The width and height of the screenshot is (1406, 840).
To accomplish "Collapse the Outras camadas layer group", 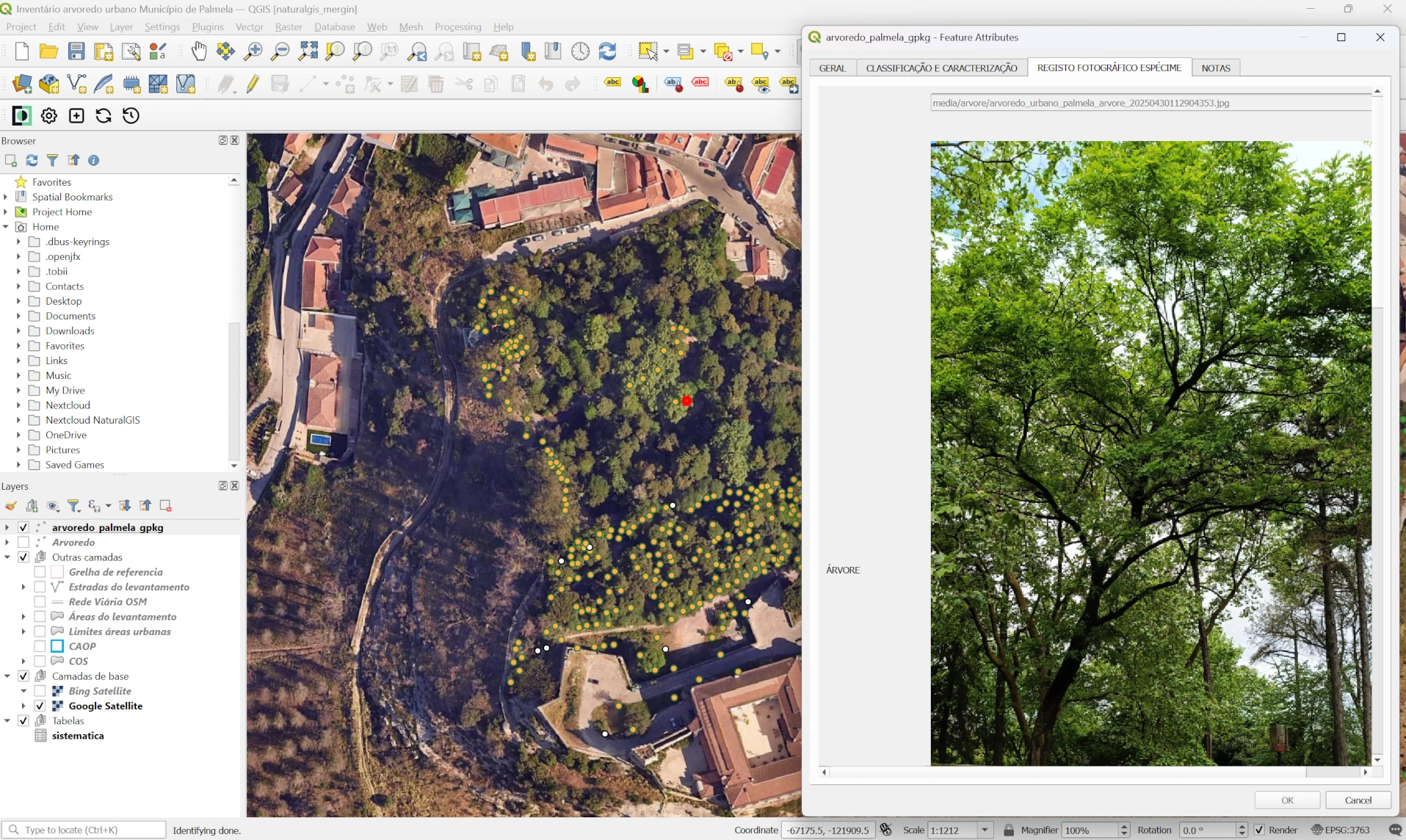I will pos(7,557).
